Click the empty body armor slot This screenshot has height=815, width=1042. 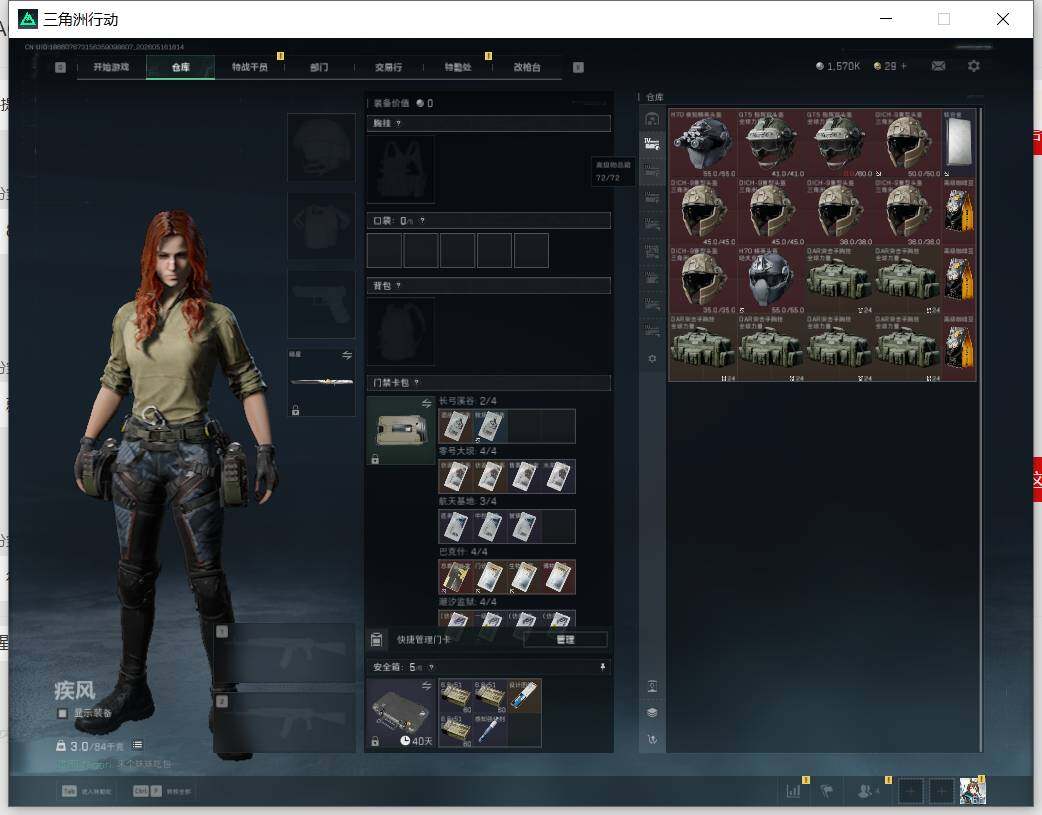click(x=321, y=226)
